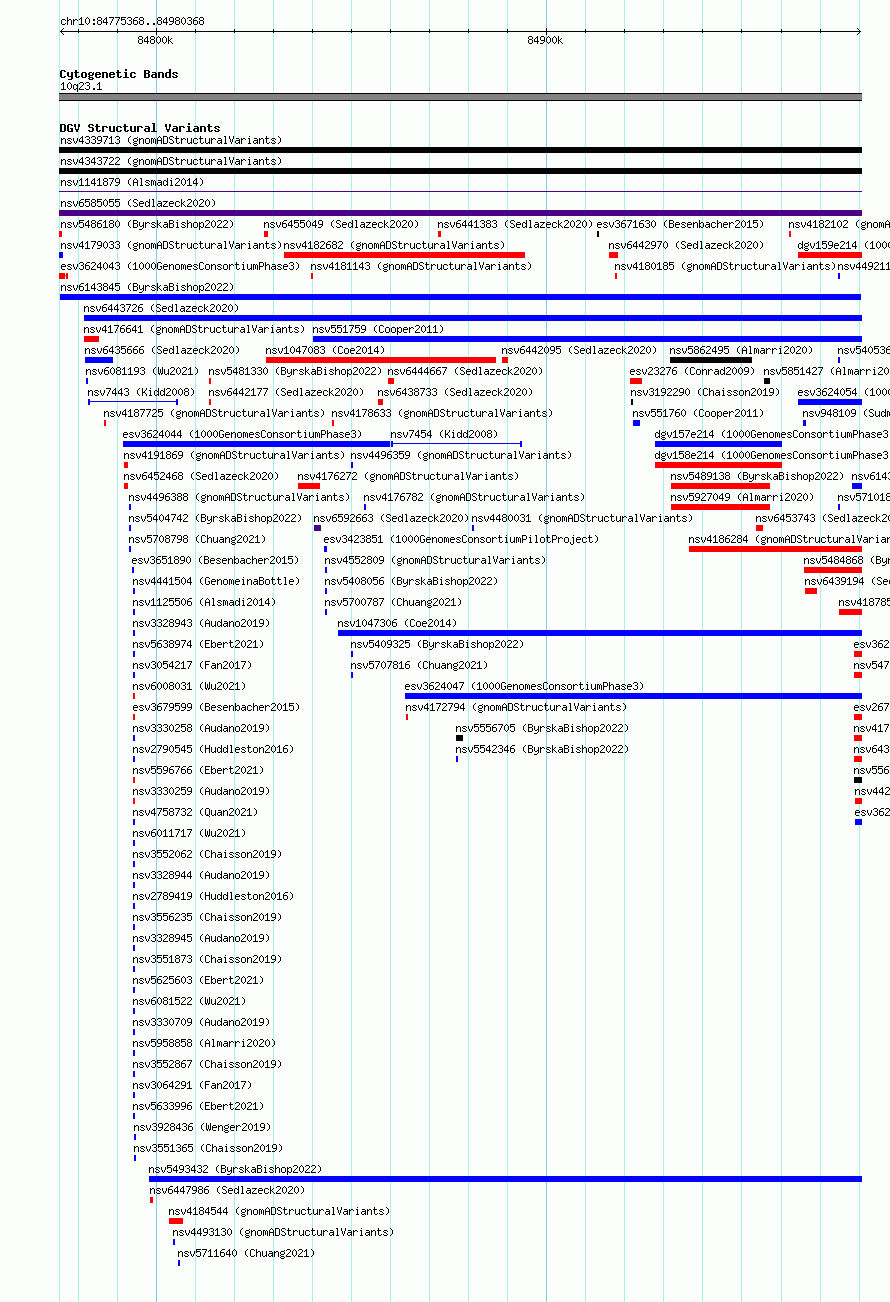Click the black nsv5862495 variant bar

click(711, 360)
